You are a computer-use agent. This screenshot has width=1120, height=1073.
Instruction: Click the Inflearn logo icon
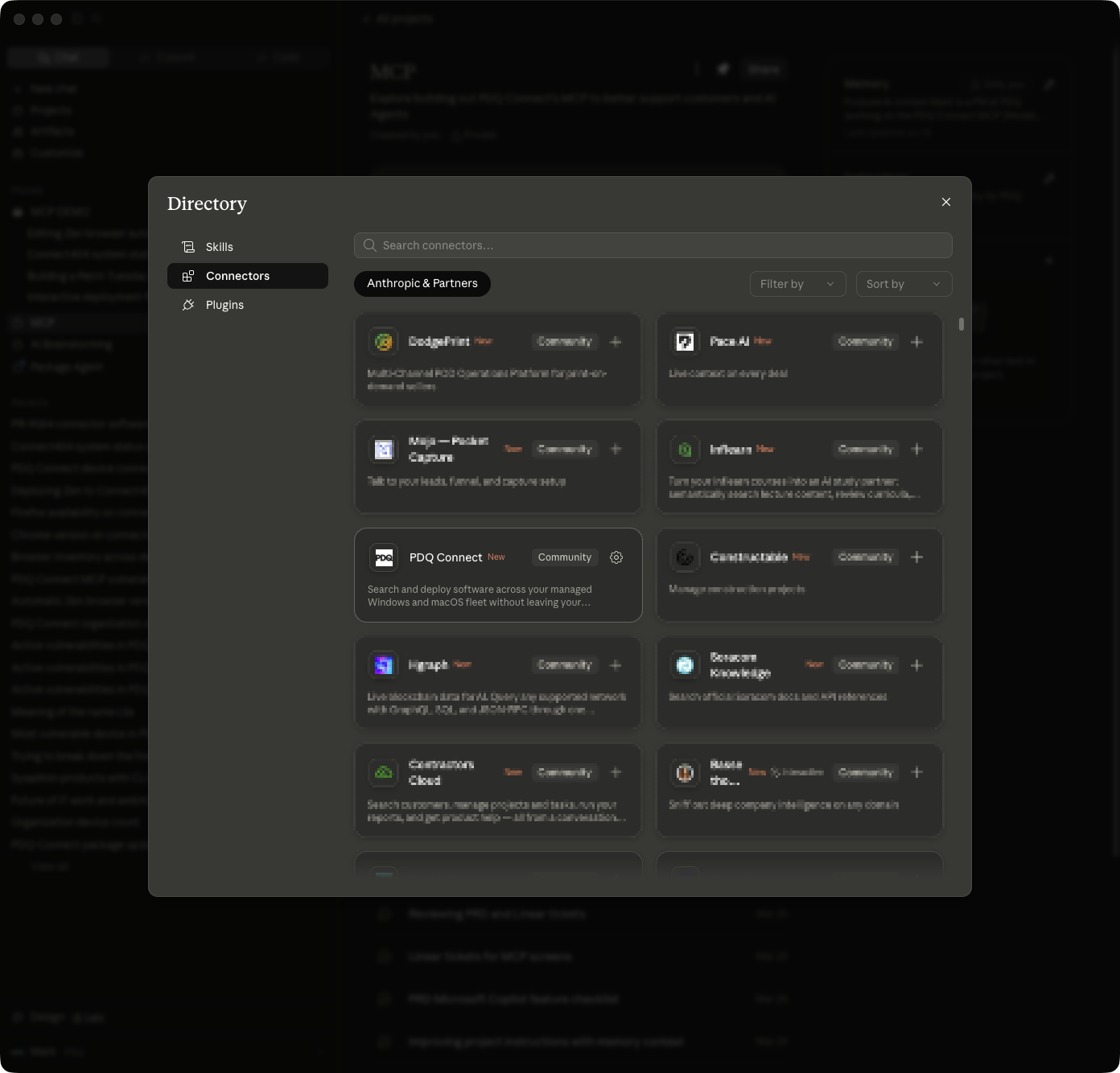tap(685, 450)
